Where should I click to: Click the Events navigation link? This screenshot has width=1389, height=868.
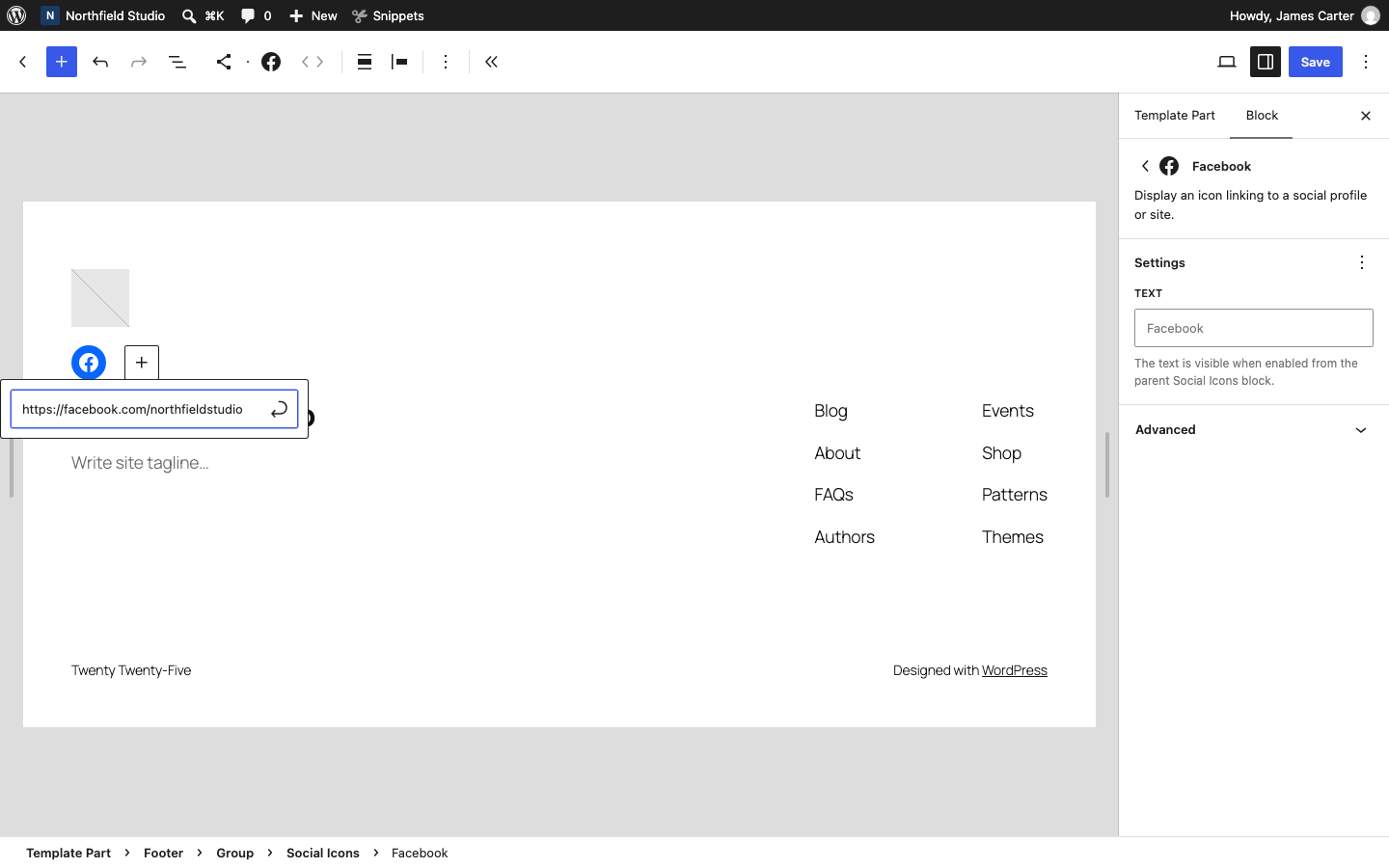tap(1008, 411)
